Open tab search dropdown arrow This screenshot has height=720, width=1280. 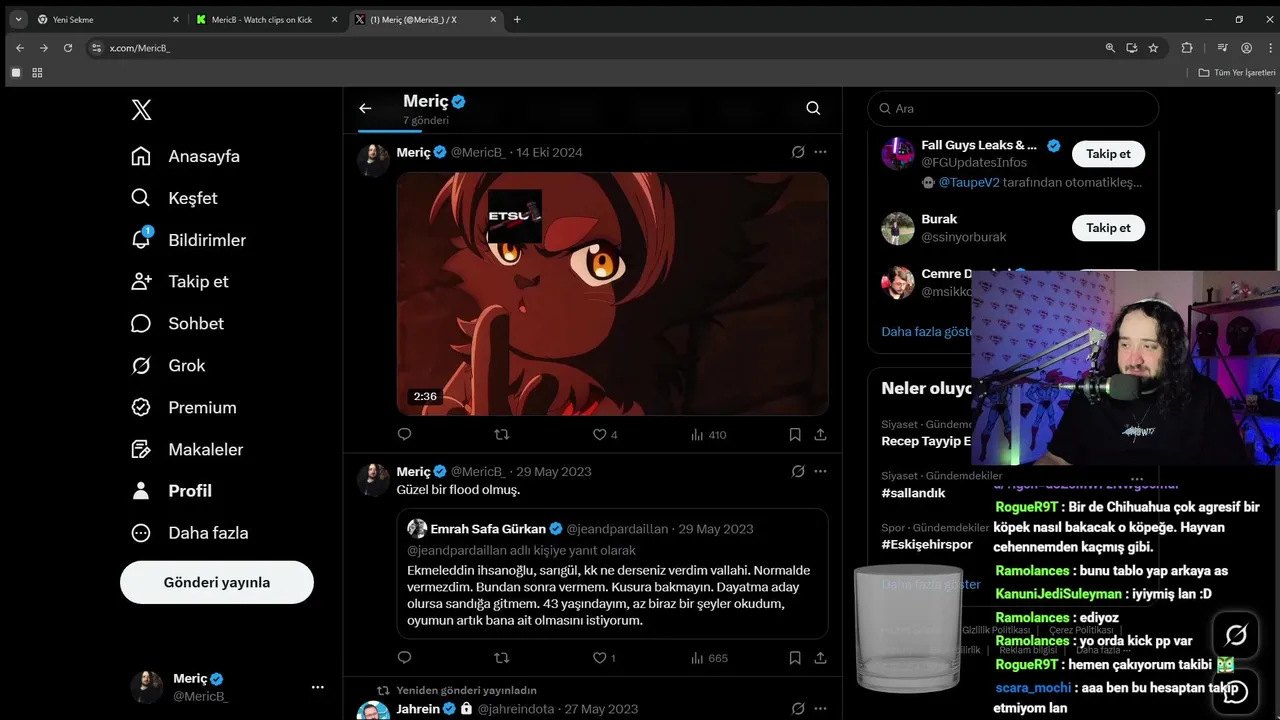tap(18, 19)
